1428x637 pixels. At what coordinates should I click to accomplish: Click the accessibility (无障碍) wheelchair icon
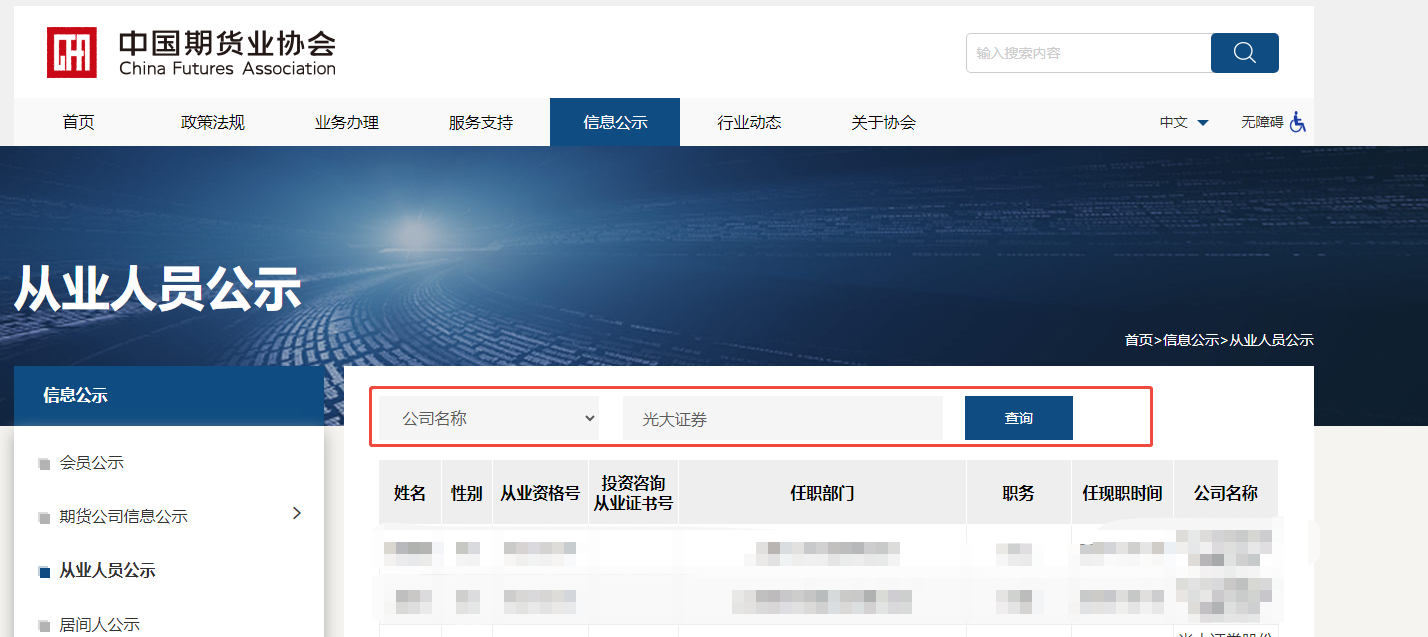pyautogui.click(x=1298, y=121)
